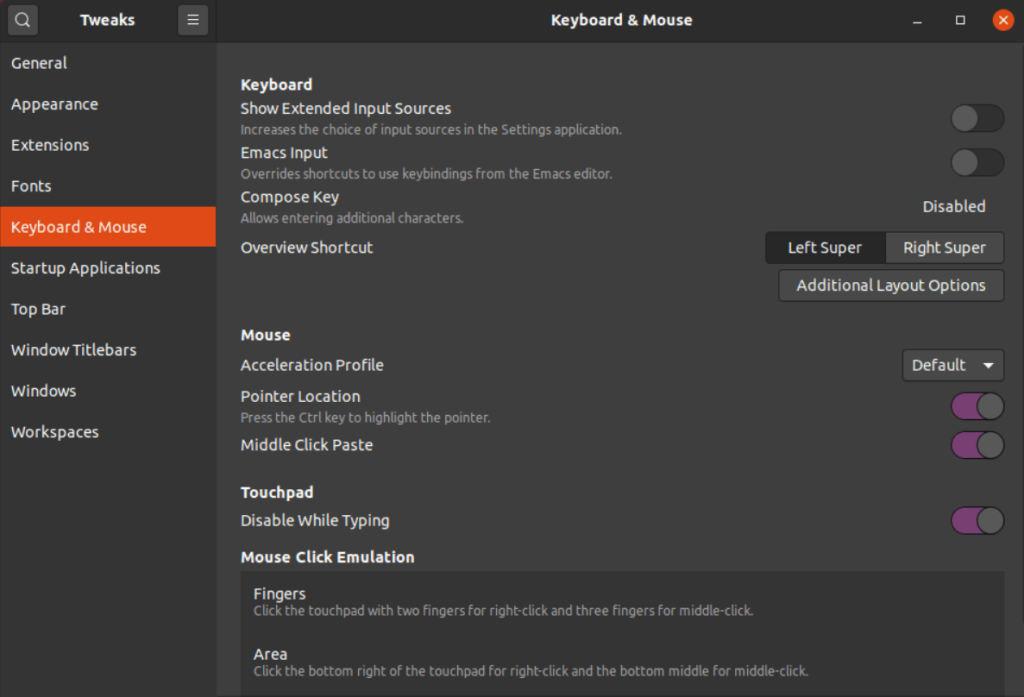Turn off Middle Click Paste

point(976,445)
